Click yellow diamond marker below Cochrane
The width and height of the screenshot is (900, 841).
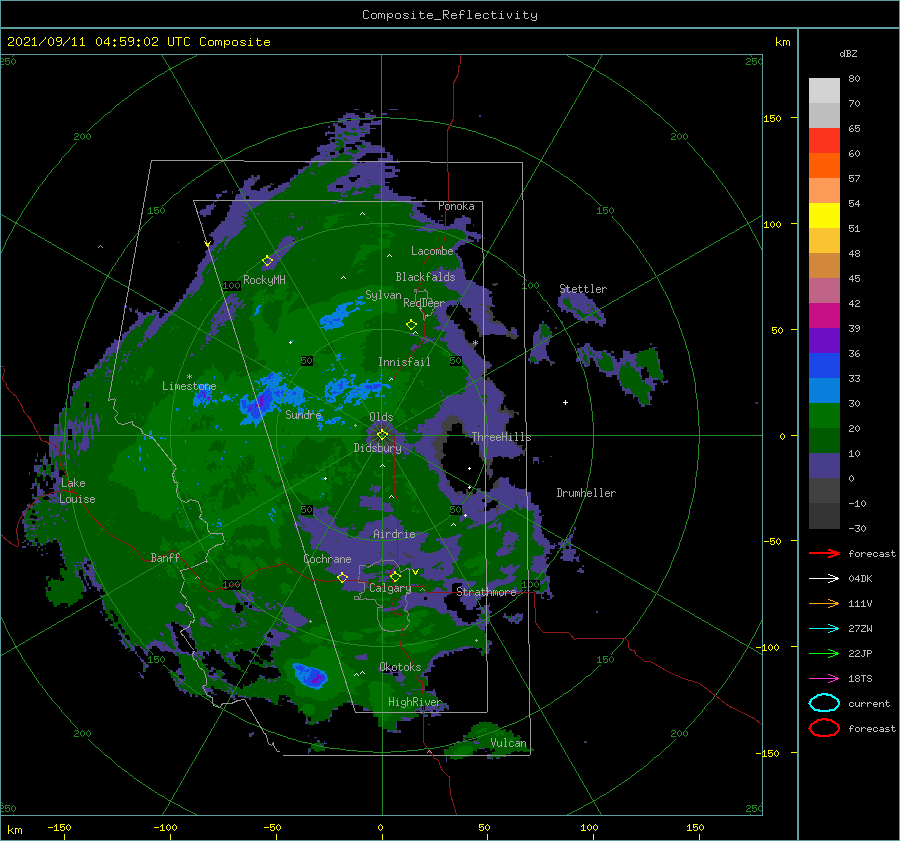coord(342,577)
